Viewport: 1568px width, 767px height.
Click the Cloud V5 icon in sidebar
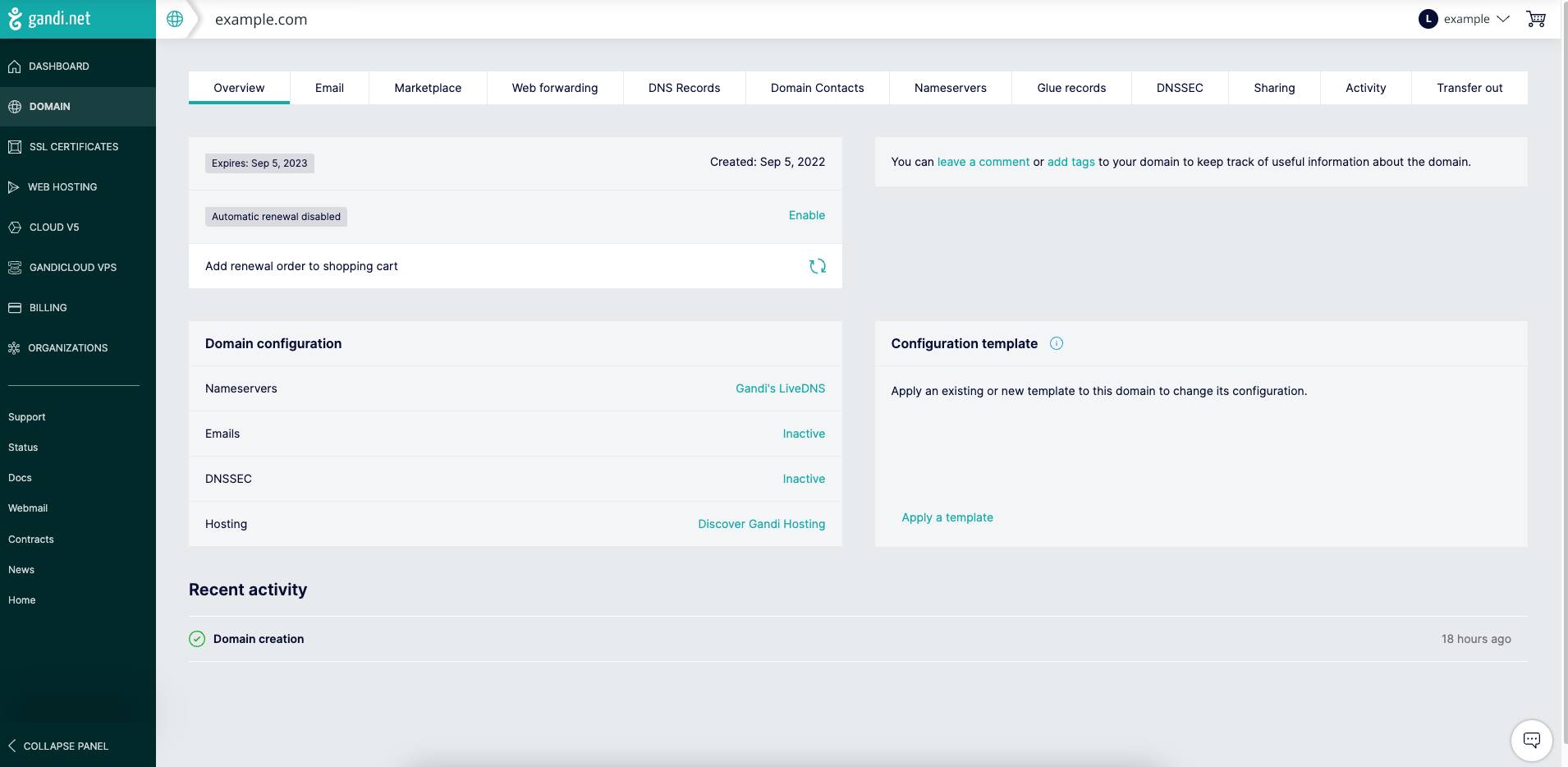click(15, 227)
